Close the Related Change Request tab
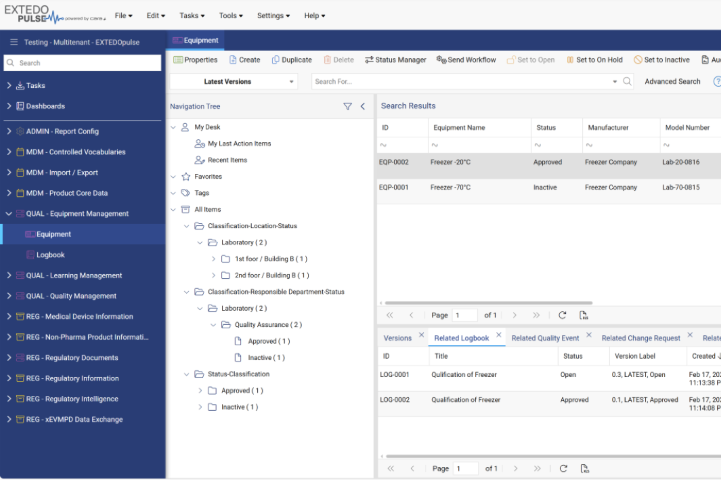721x480 pixels. (x=690, y=335)
